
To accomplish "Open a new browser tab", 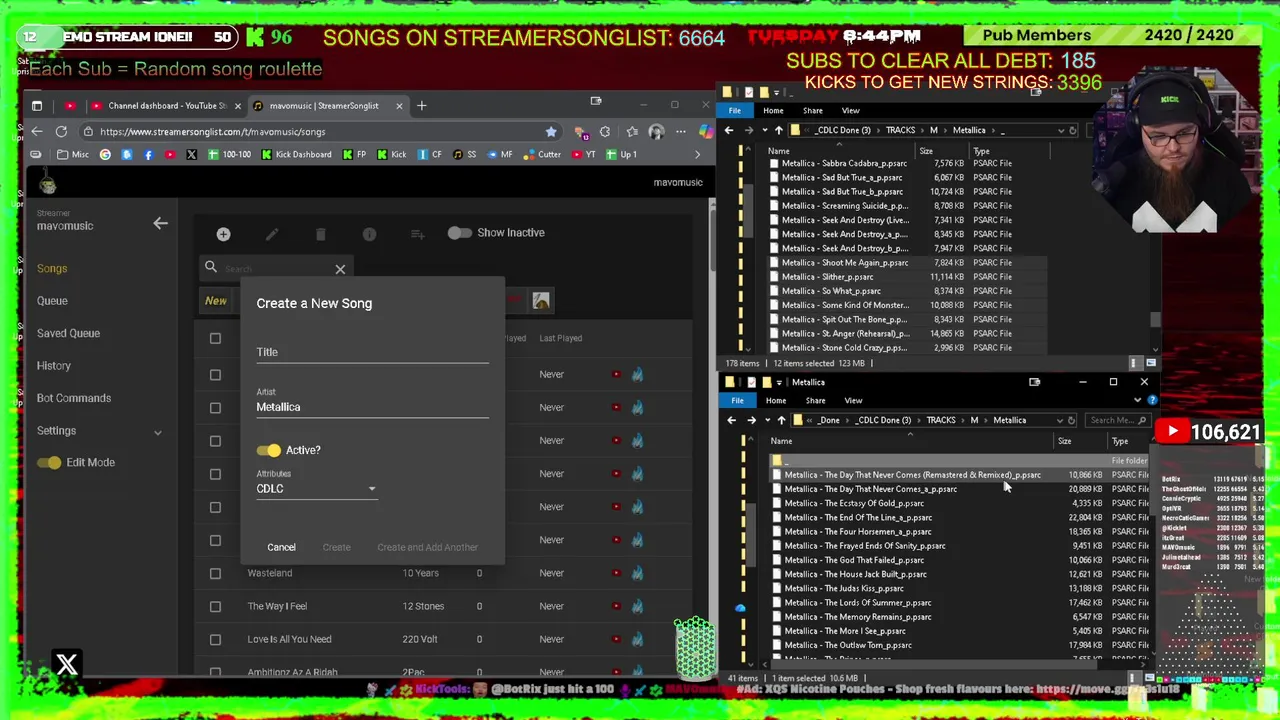I will [422, 105].
